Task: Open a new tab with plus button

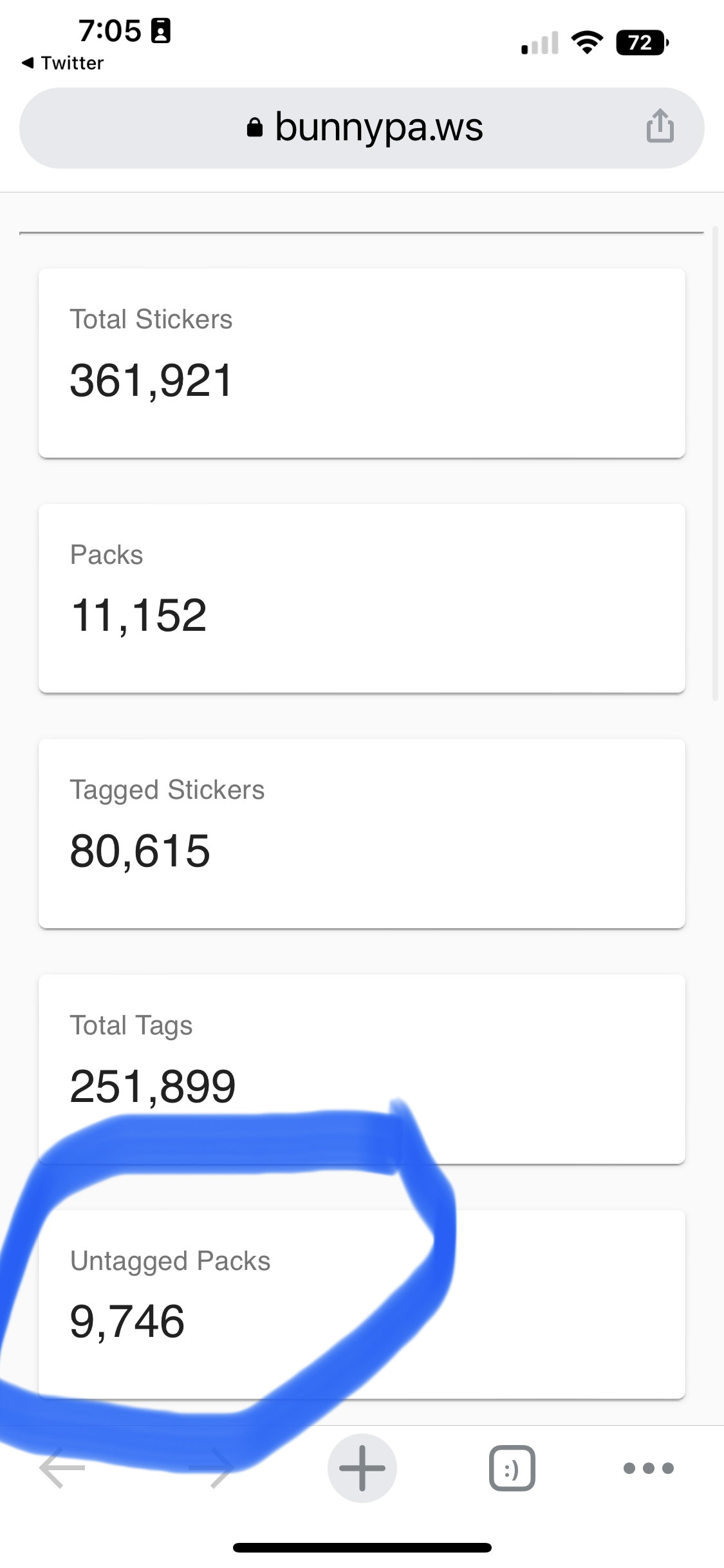Action: pyautogui.click(x=362, y=1468)
